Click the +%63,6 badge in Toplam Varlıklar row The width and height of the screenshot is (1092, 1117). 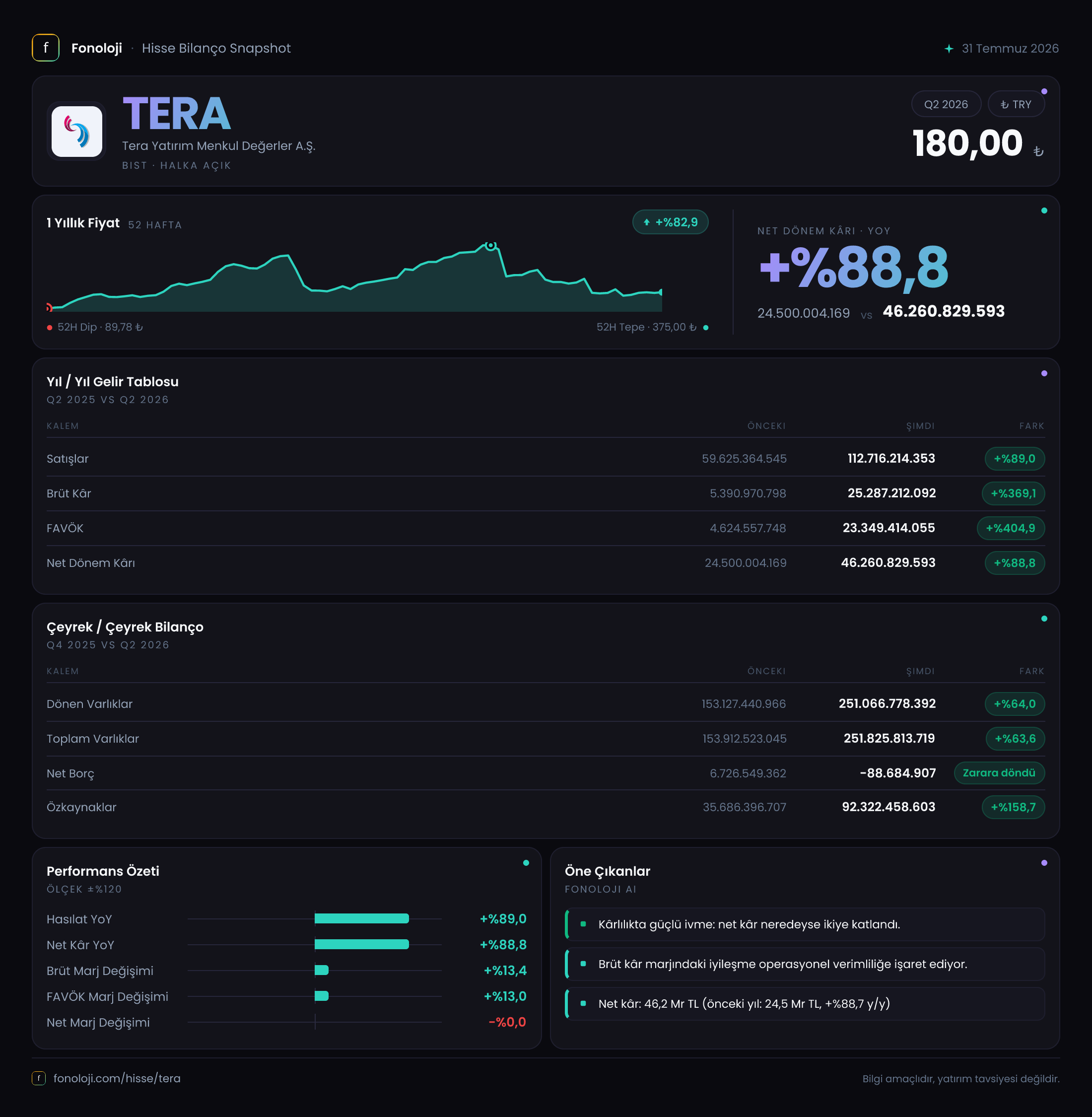[x=1015, y=738]
